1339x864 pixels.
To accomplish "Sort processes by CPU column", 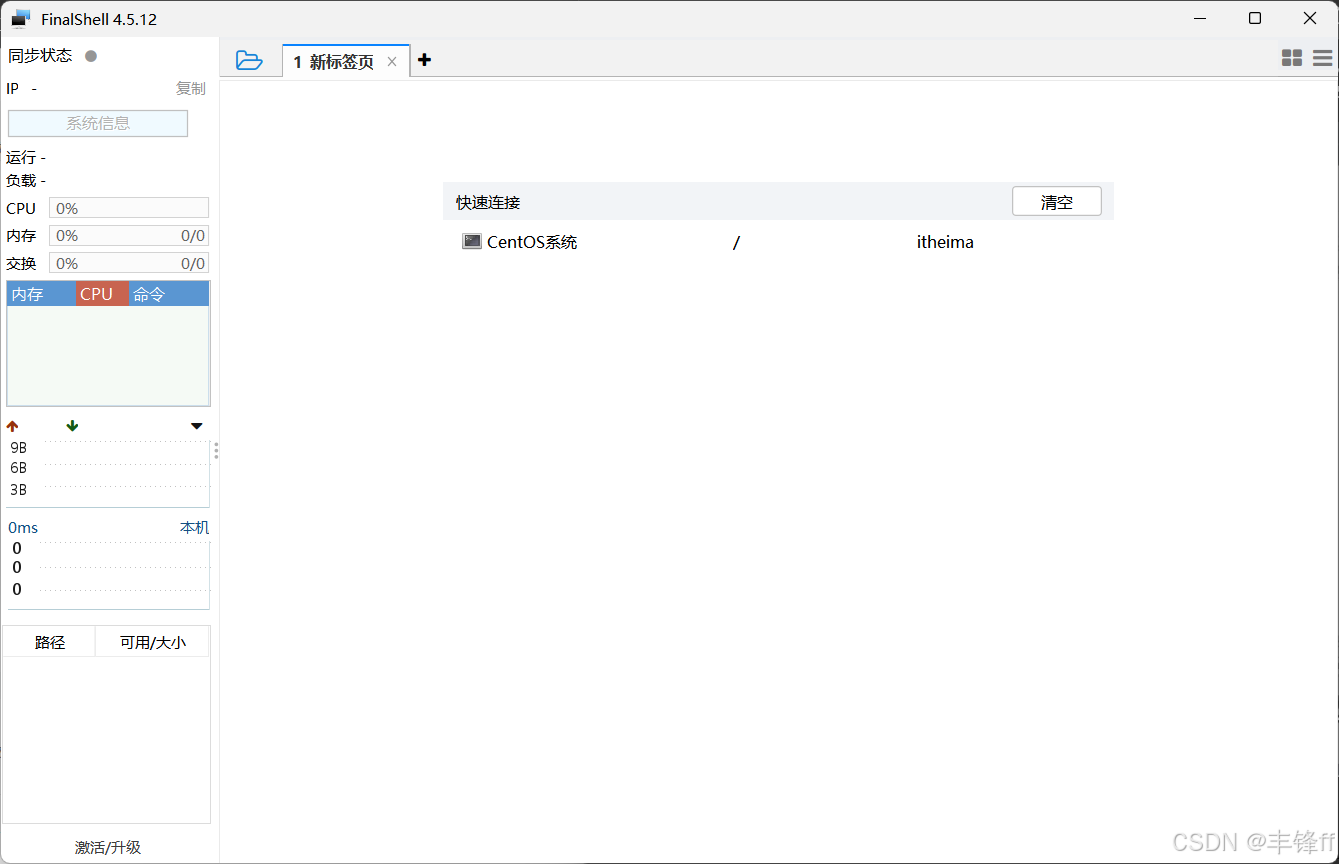I will point(102,294).
